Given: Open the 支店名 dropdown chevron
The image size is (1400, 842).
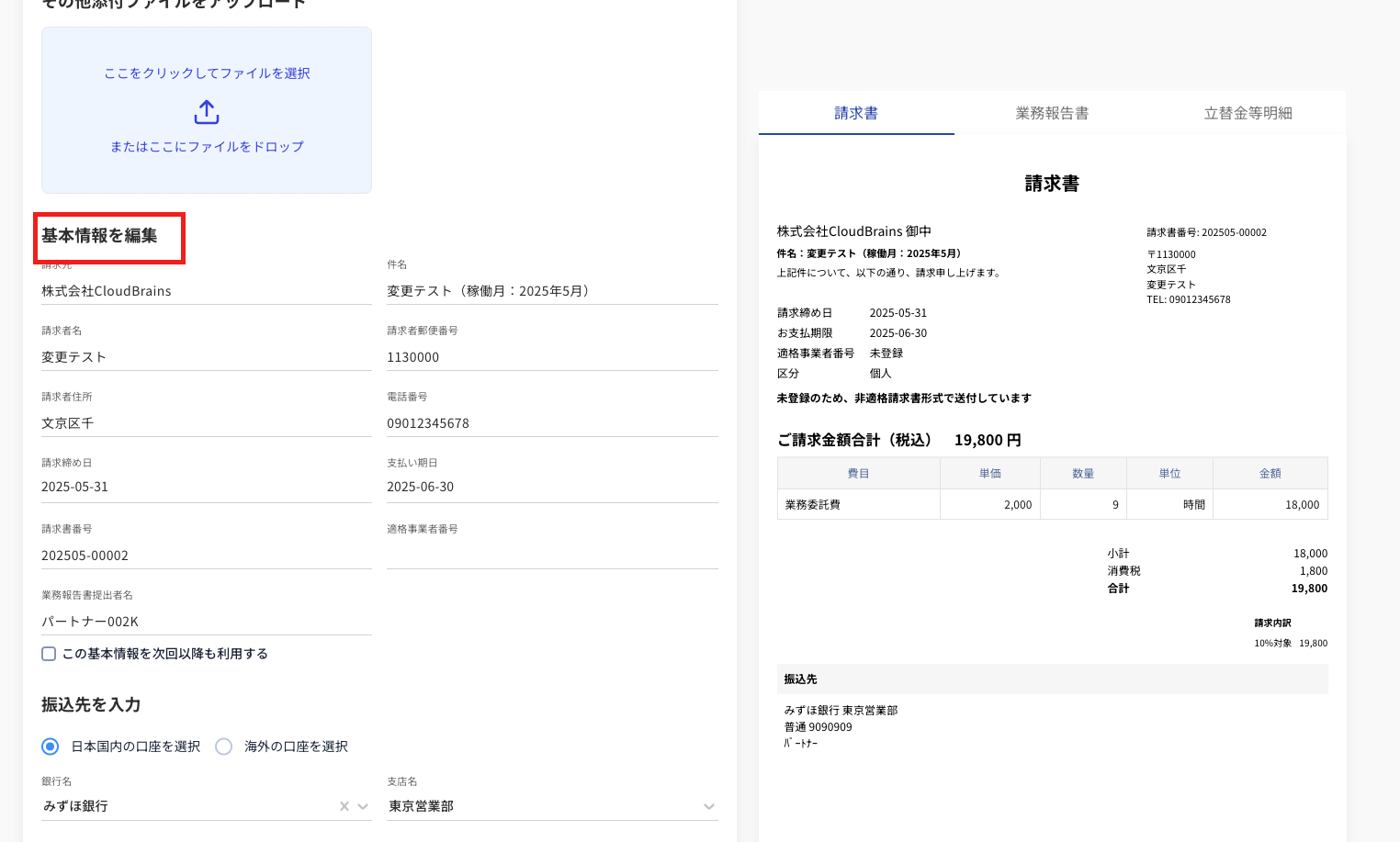Looking at the screenshot, I should [708, 806].
